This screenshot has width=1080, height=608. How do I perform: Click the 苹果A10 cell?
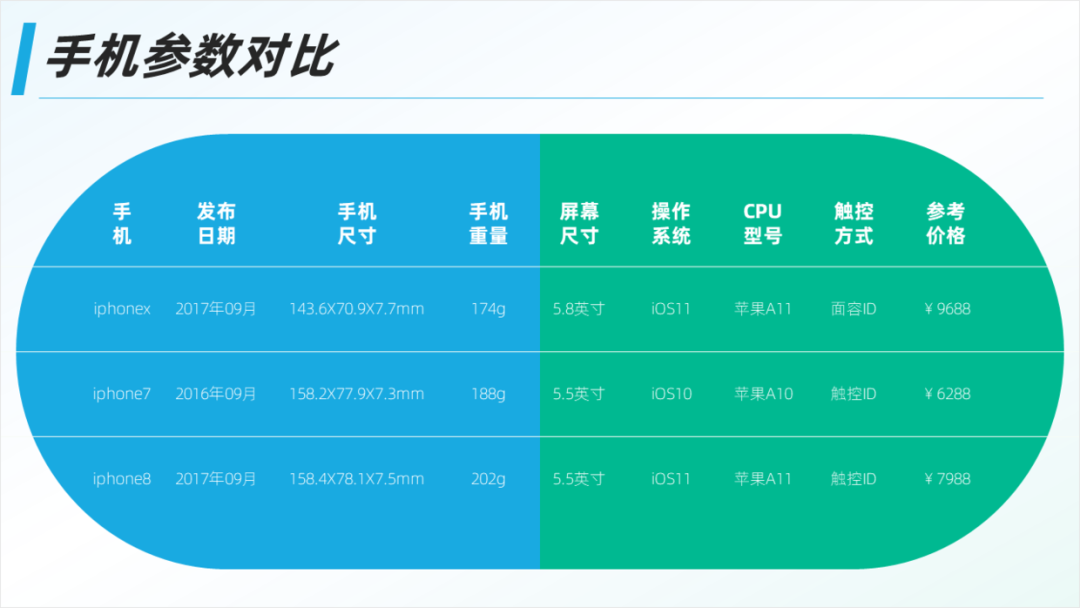point(764,394)
